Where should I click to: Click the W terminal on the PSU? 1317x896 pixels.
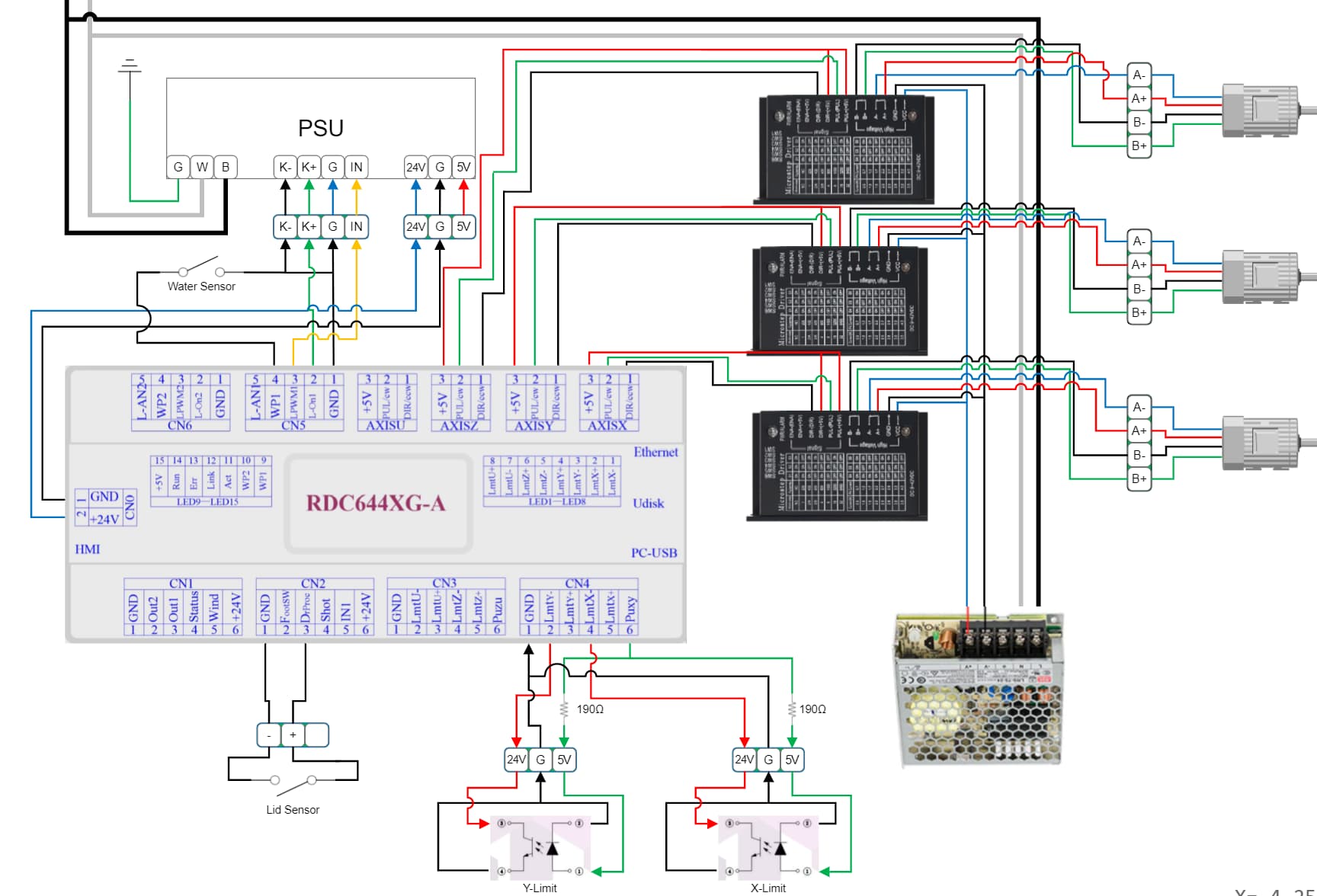pos(202,167)
